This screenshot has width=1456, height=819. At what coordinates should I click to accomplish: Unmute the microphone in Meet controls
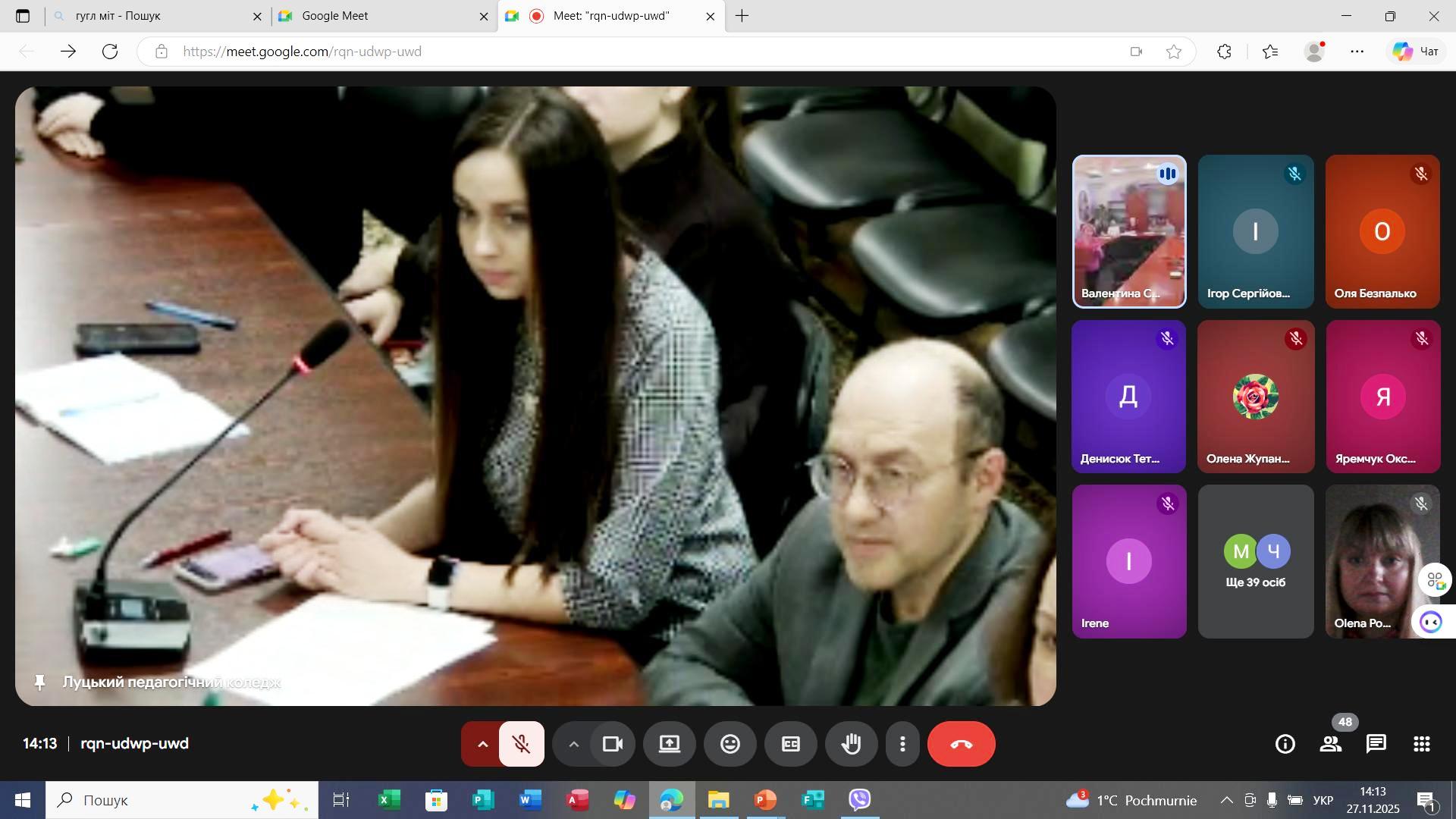click(522, 744)
